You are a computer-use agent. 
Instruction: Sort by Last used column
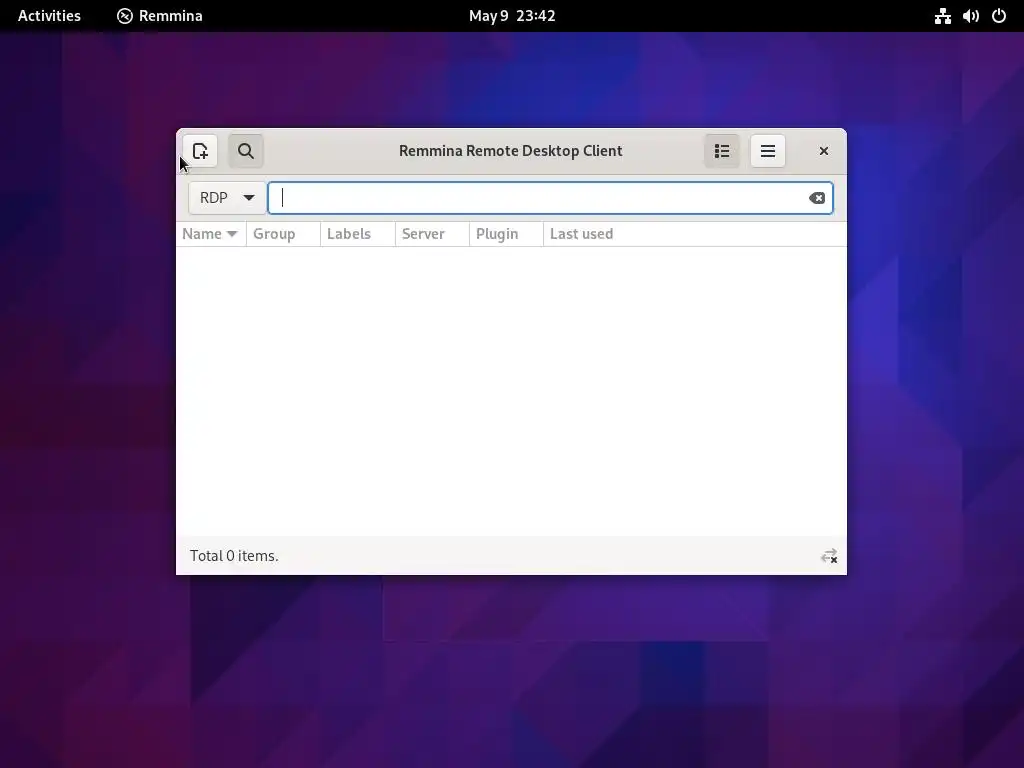pyautogui.click(x=695, y=234)
